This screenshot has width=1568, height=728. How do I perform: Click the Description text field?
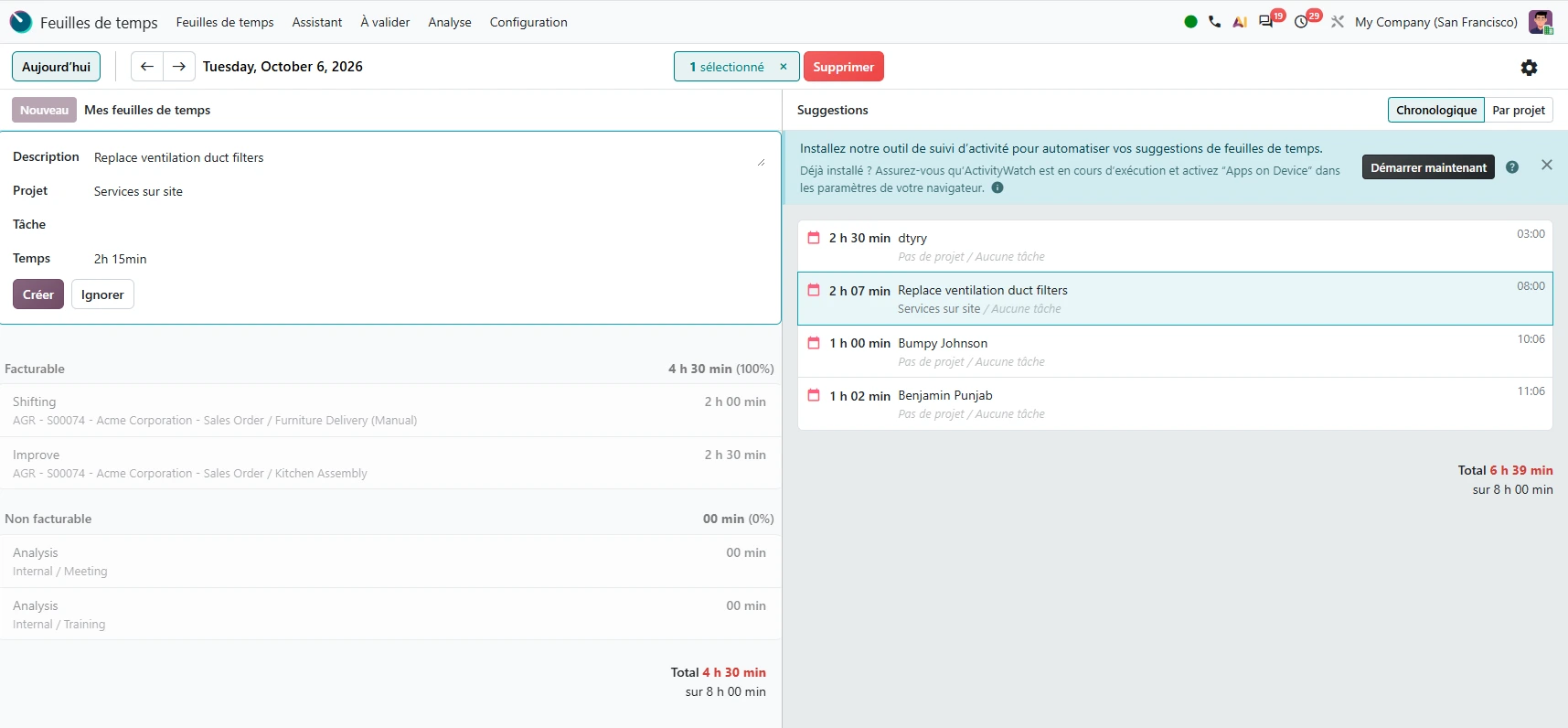pos(430,157)
